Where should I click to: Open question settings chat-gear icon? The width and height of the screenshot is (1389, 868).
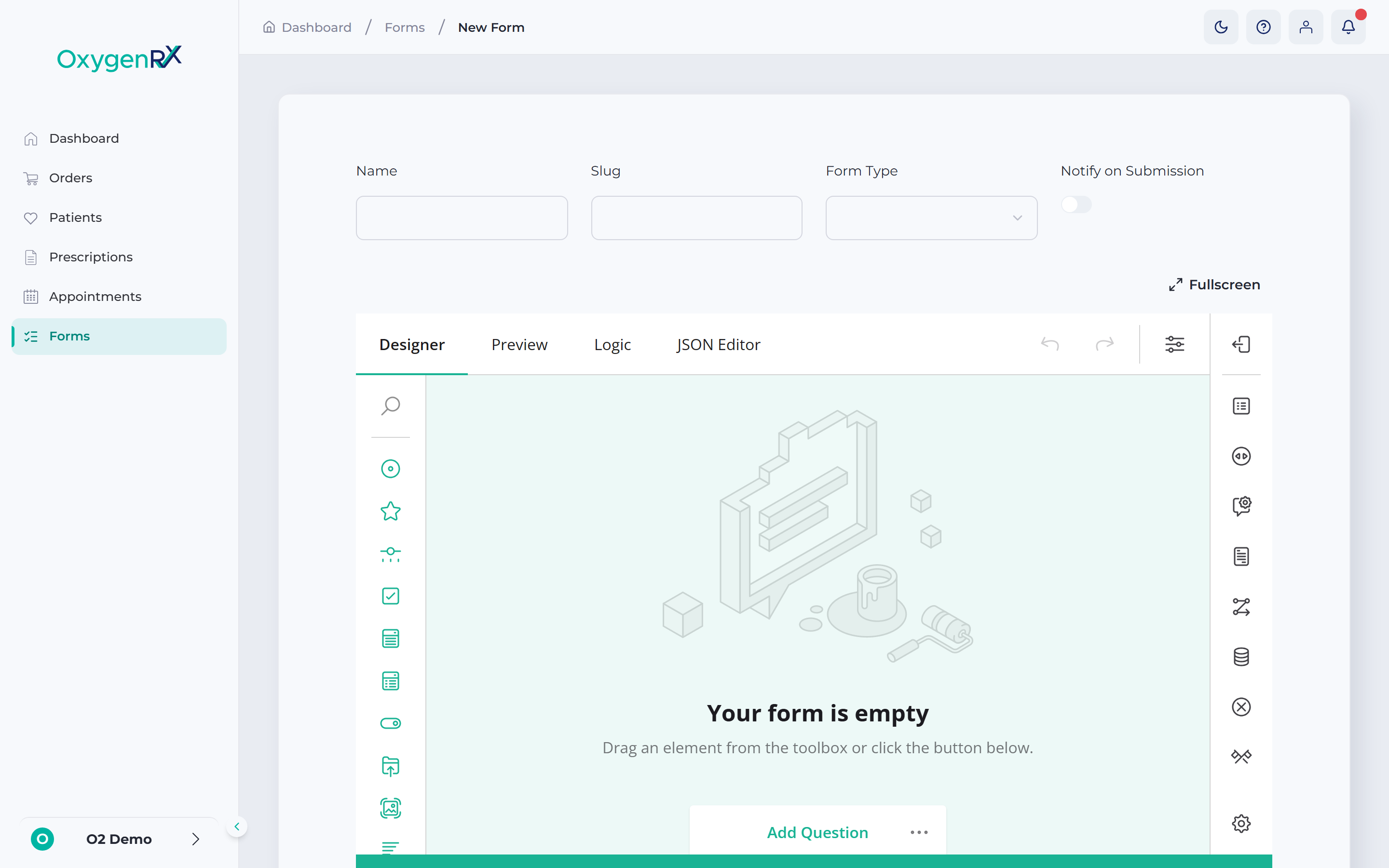pos(1241,506)
